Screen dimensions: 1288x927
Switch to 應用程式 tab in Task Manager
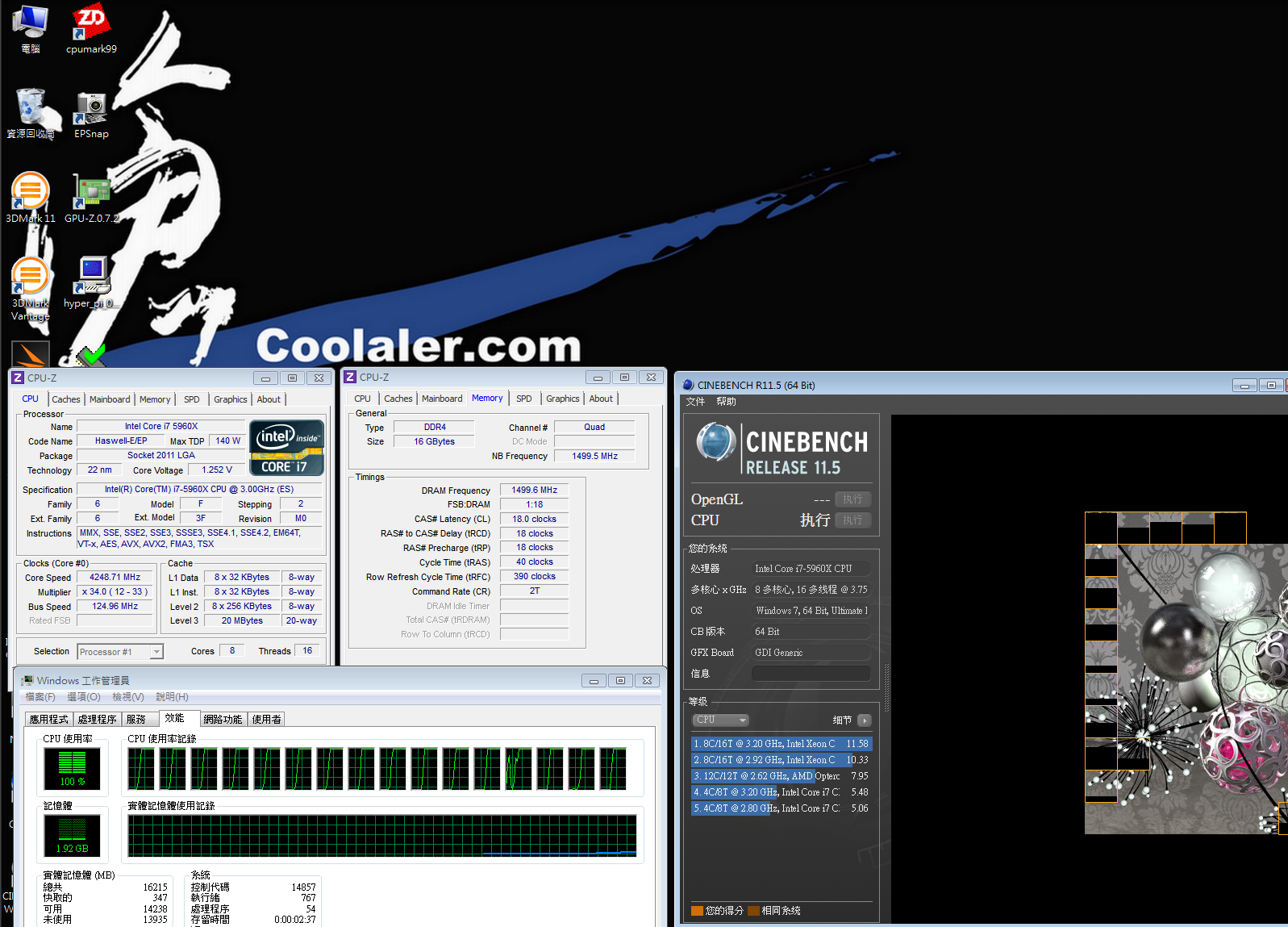coord(48,720)
